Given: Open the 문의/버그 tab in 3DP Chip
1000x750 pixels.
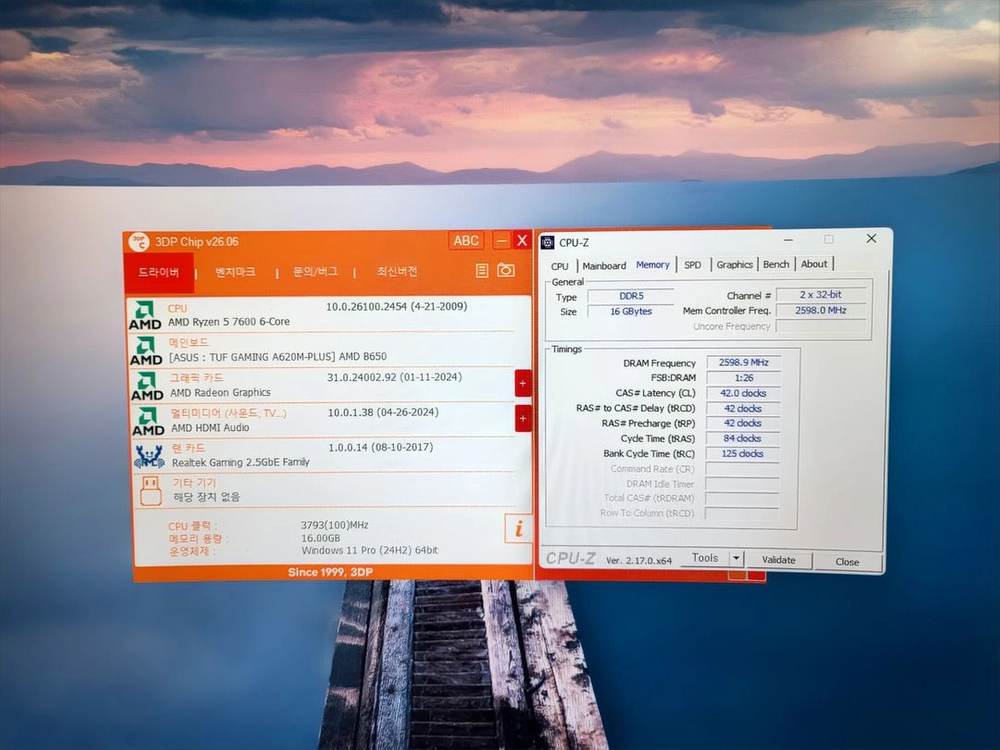Looking at the screenshot, I should 314,272.
